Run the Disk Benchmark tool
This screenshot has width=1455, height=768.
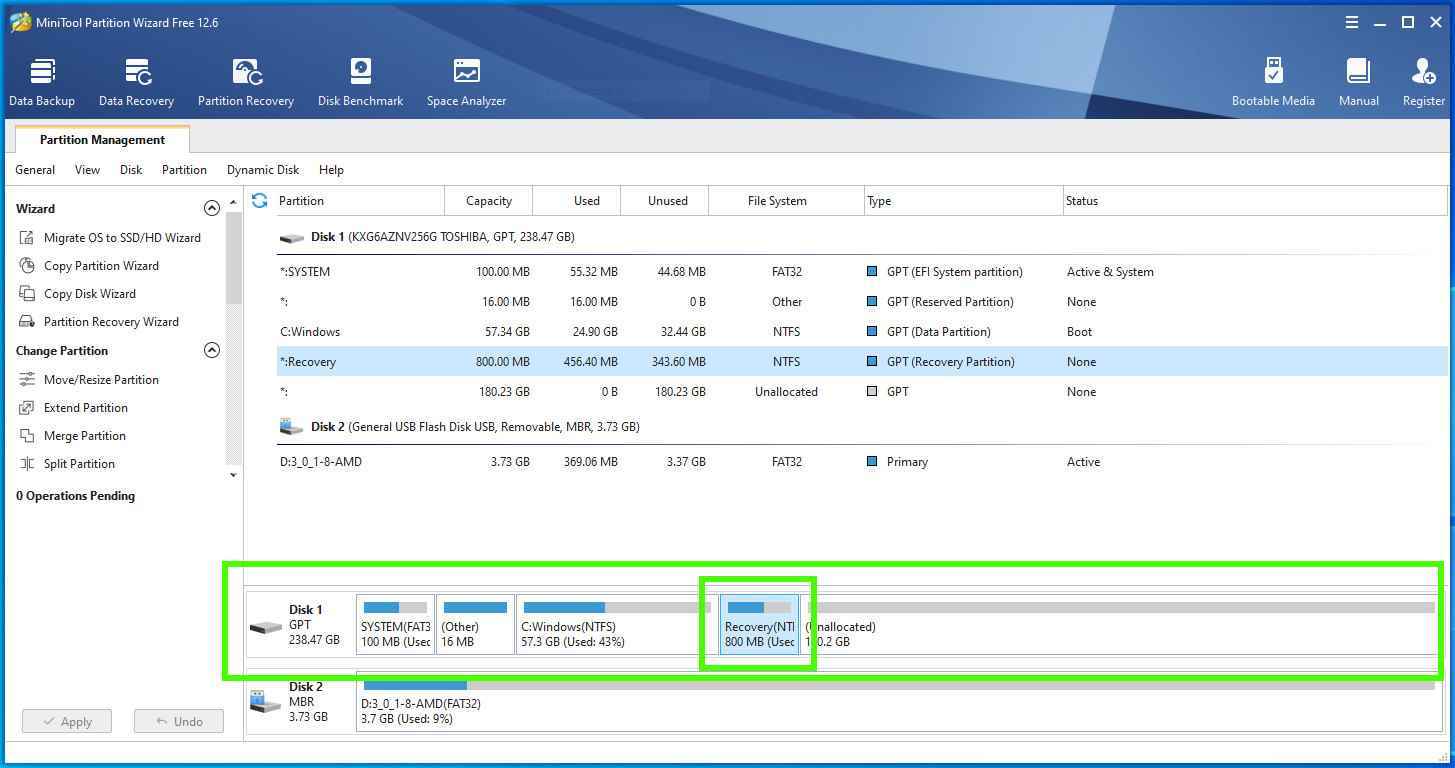[x=360, y=82]
